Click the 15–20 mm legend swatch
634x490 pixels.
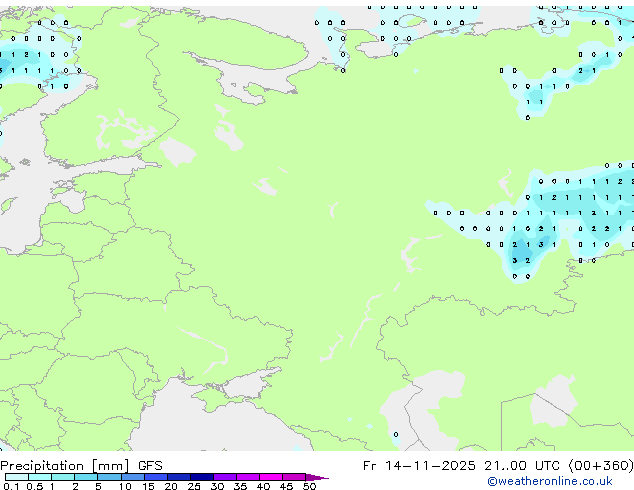pyautogui.click(x=156, y=477)
